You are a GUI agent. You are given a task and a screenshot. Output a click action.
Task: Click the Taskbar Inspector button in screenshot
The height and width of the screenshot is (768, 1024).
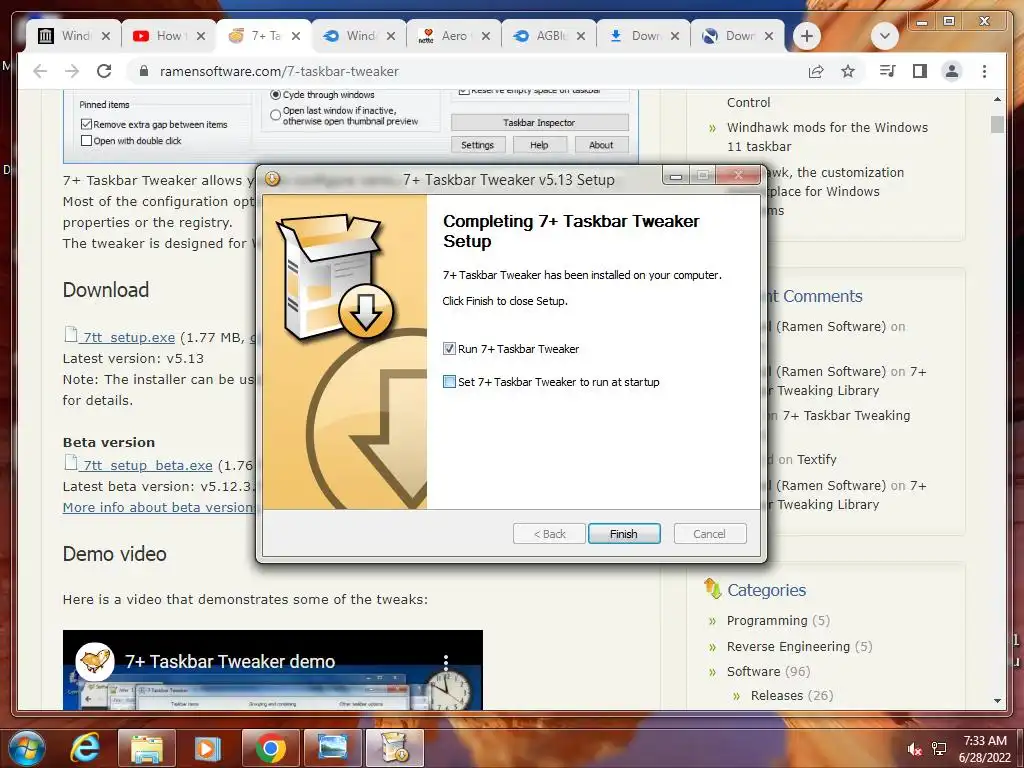click(539, 122)
